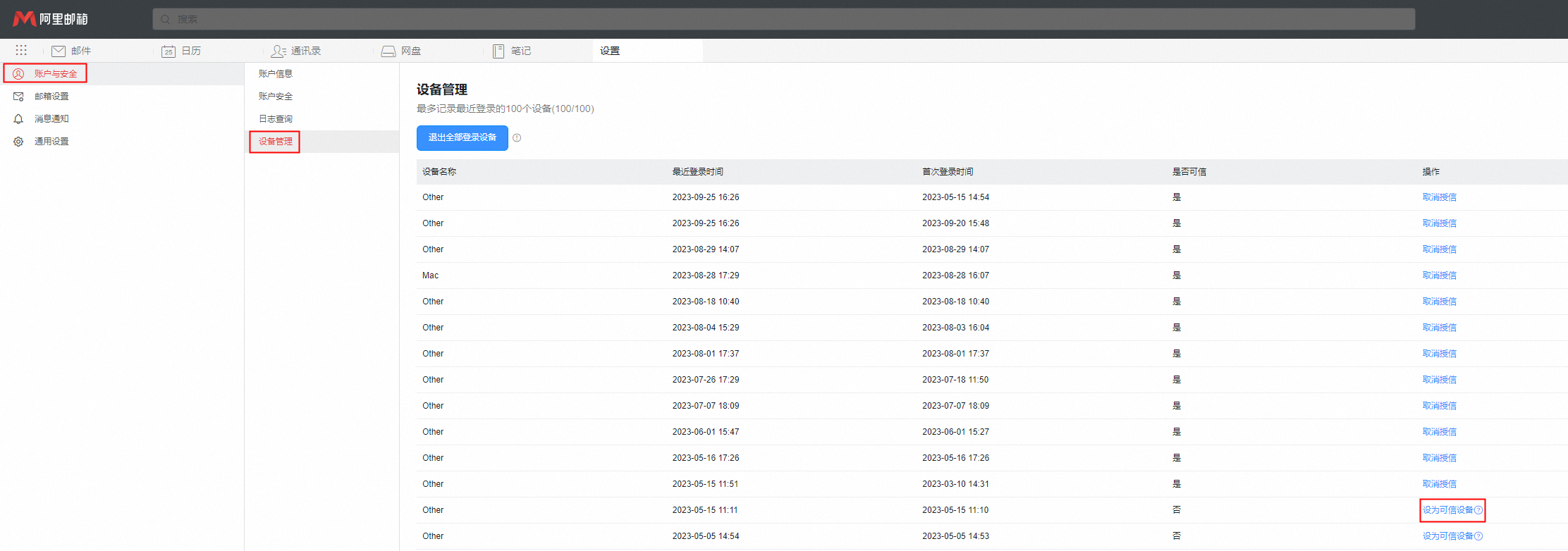The image size is (1568, 551).
Task: Click the info icon beside logout button
Action: coord(517,138)
